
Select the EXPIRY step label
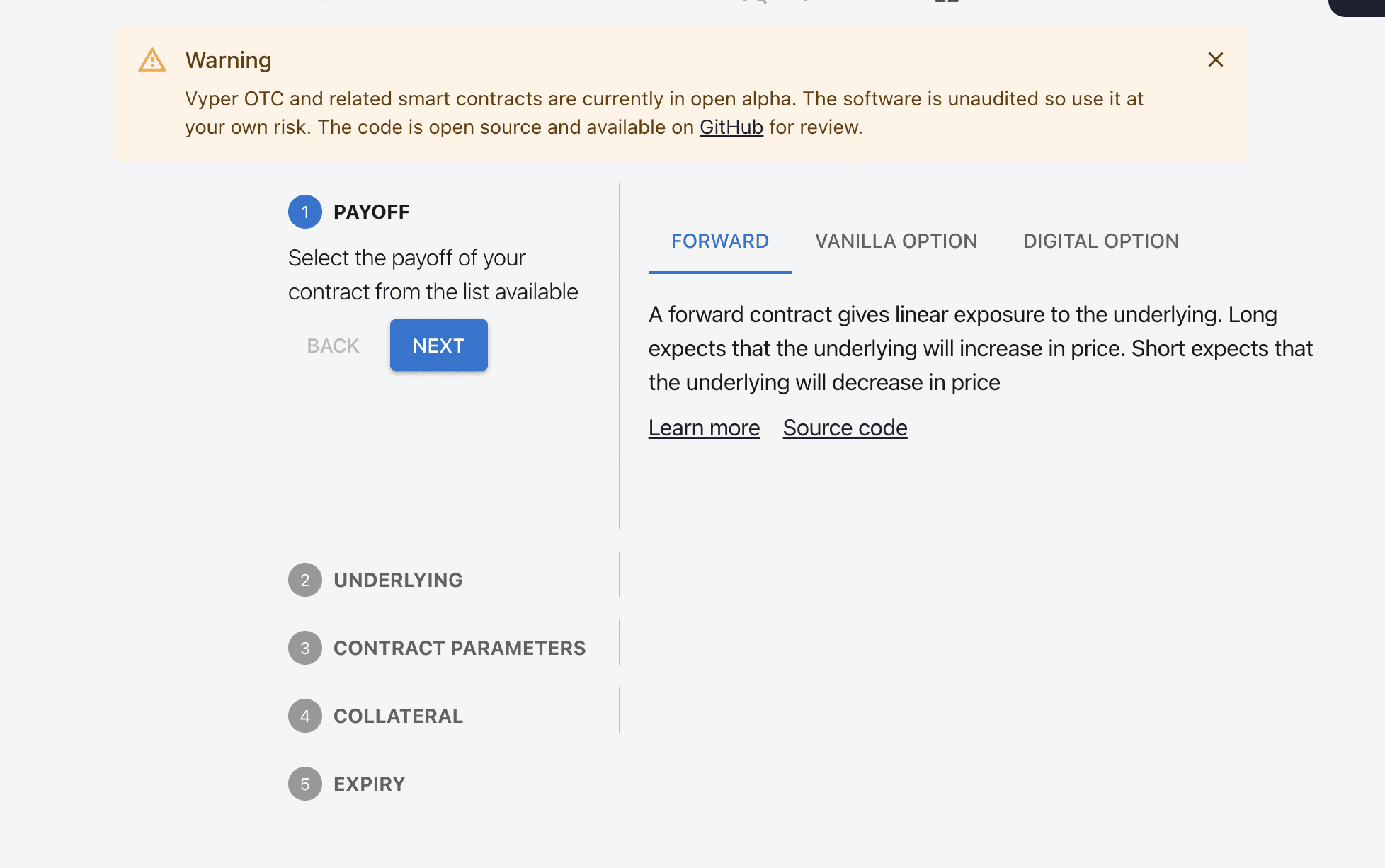click(369, 784)
